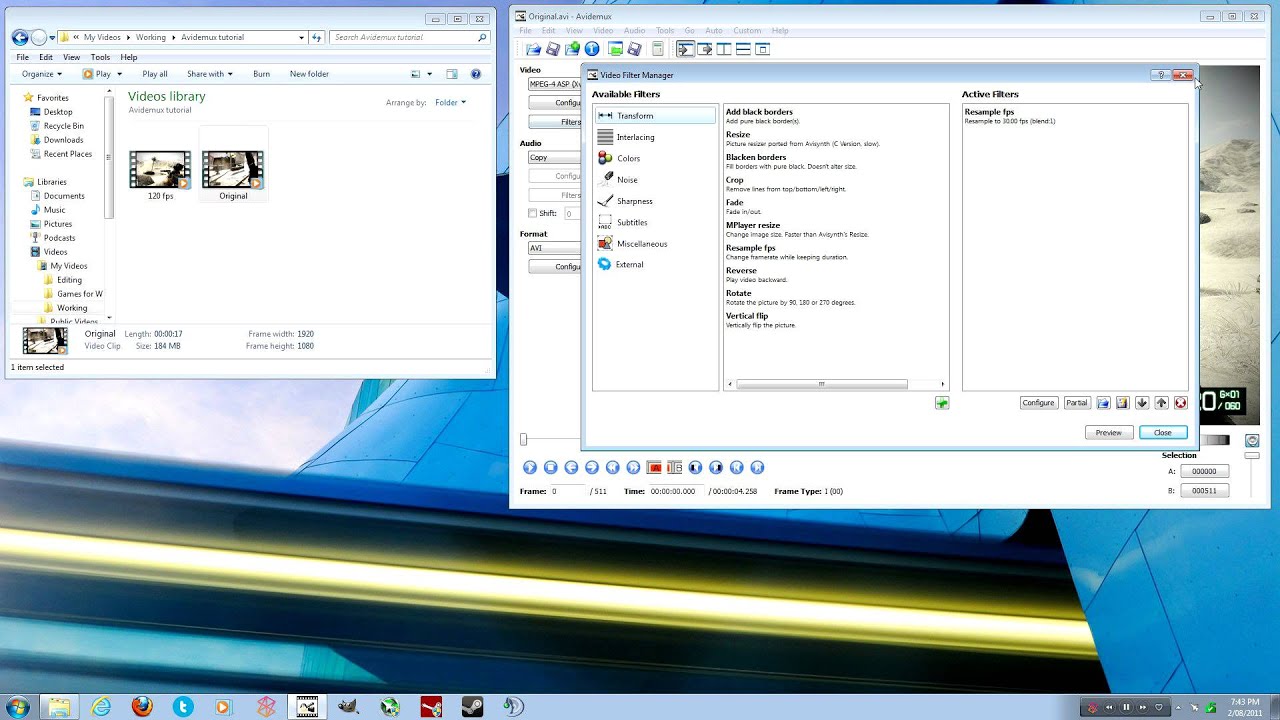1280x720 pixels.
Task: Open the Share with dropdown in Explorer
Action: click(209, 74)
